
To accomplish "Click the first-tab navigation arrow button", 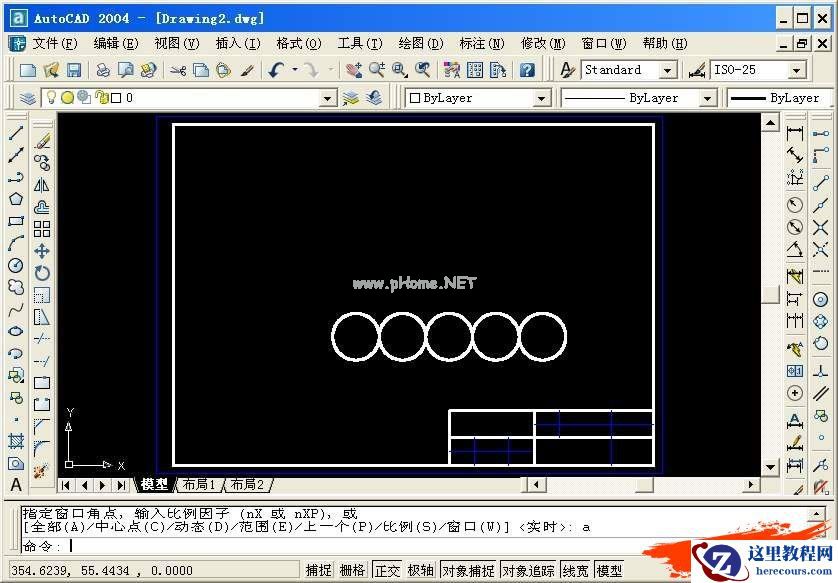I will 65,485.
